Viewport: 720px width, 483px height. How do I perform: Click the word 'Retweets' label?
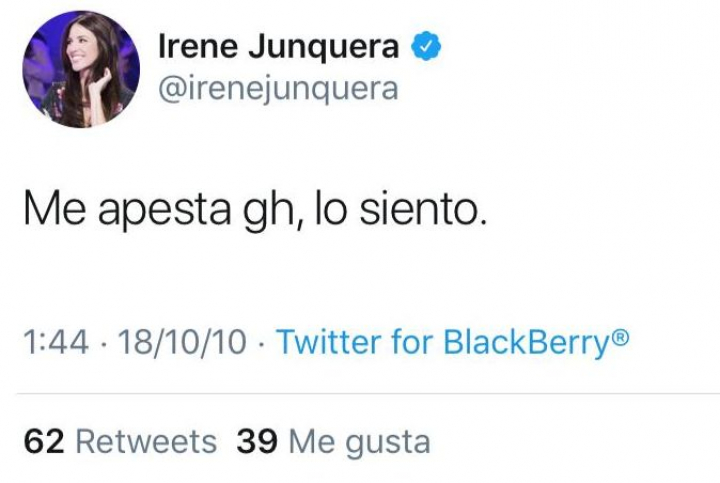point(146,441)
